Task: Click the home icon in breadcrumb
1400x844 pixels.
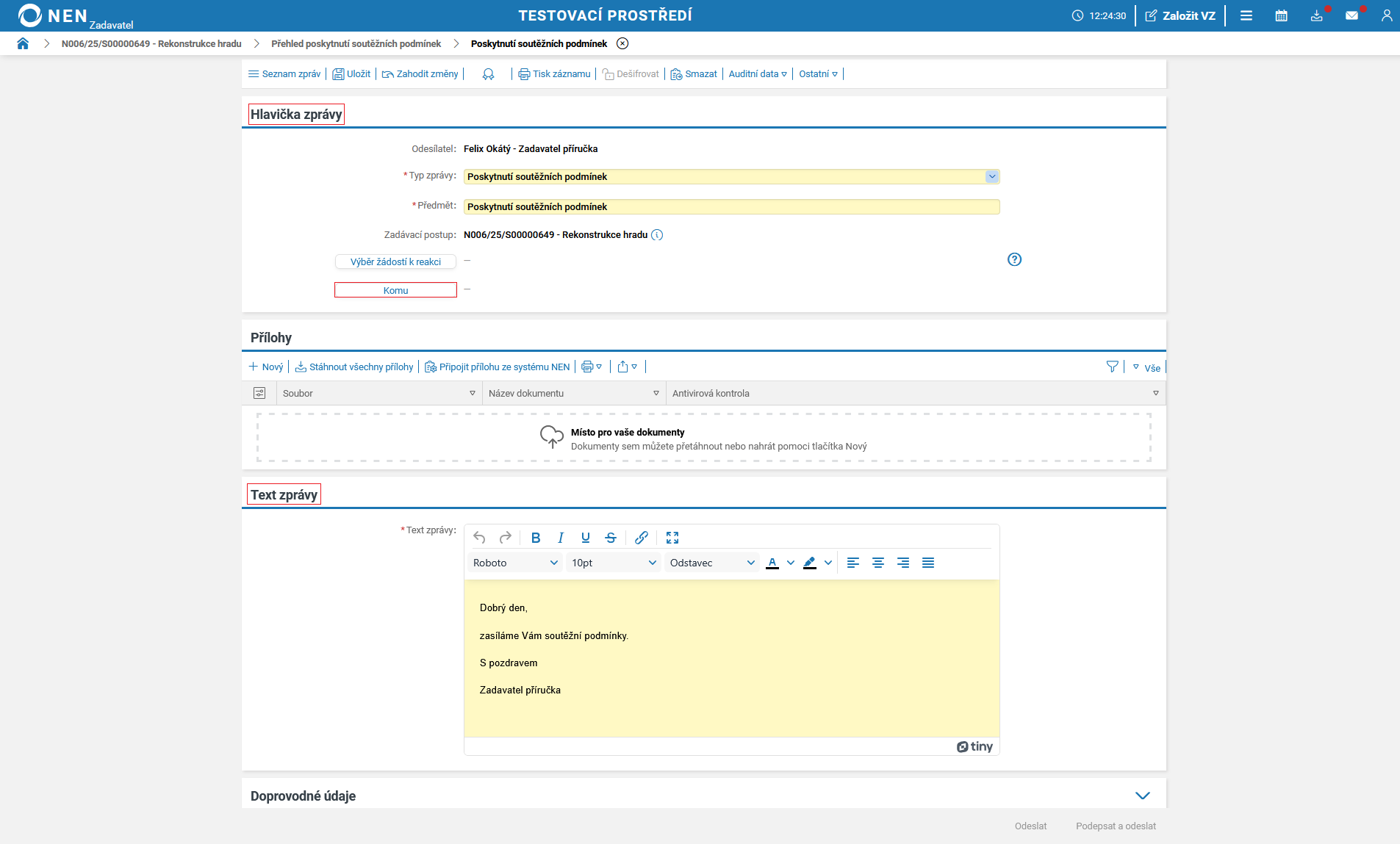Action: point(23,43)
